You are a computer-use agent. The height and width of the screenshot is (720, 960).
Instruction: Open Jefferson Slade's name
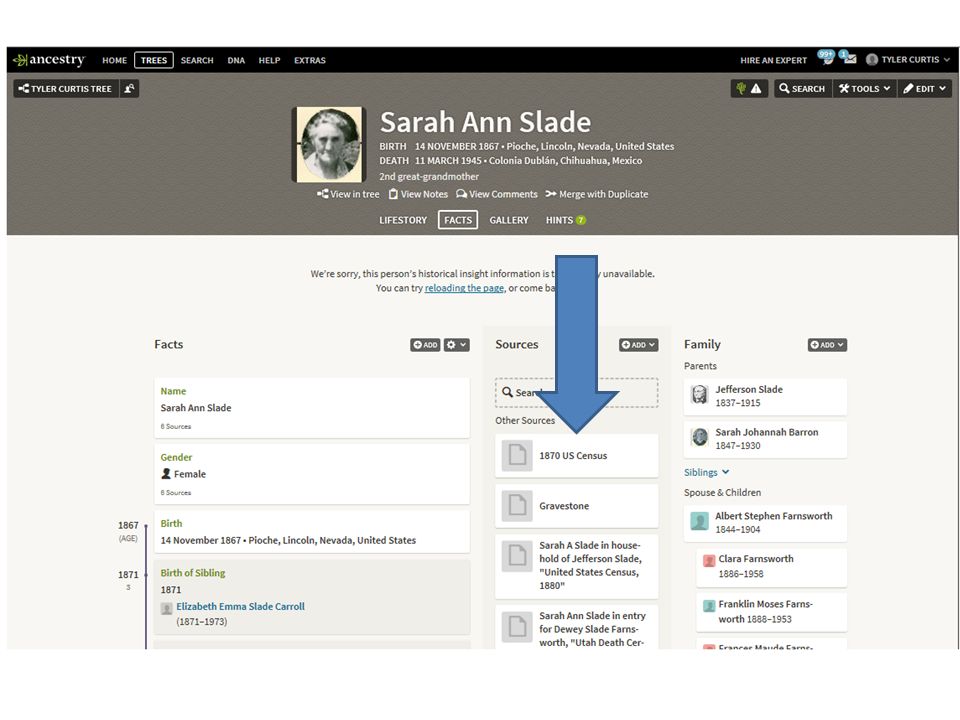tap(749, 389)
